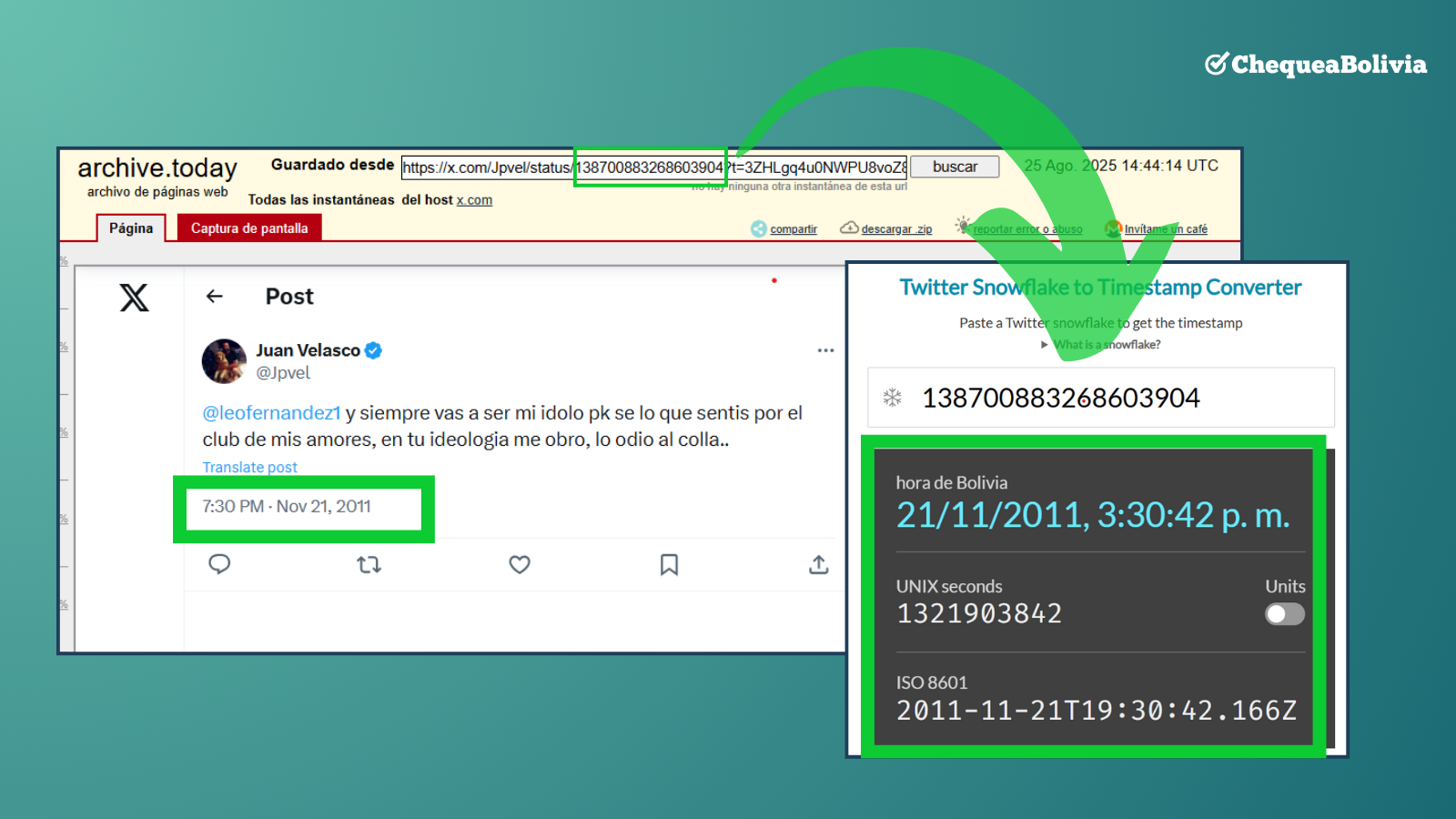This screenshot has width=1456, height=819.
Task: Like the post with heart icon
Action: 520,565
